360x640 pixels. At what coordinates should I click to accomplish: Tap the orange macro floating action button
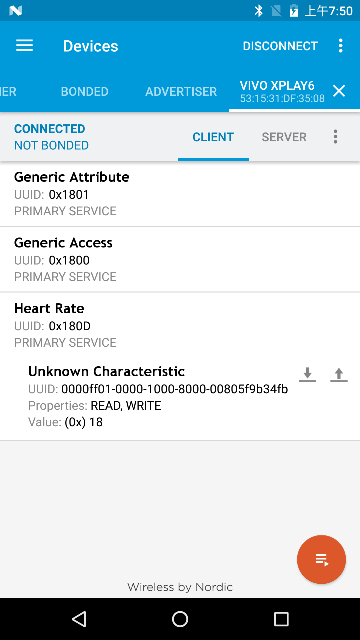322,560
